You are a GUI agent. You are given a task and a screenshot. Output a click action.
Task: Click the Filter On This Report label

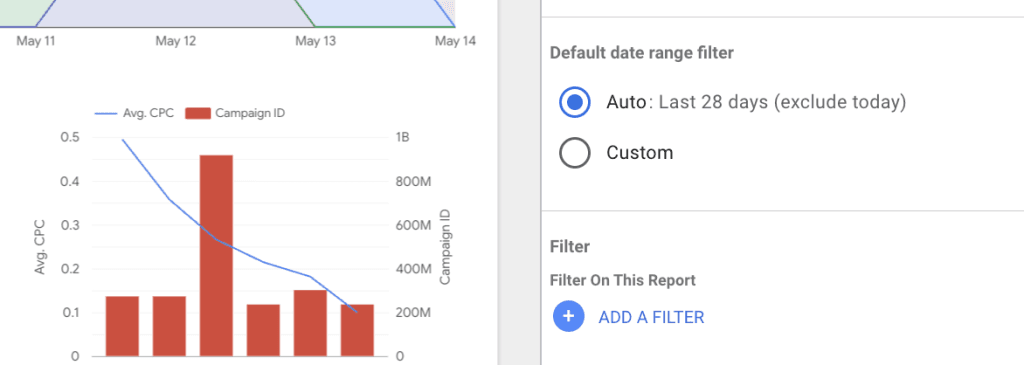pos(622,280)
